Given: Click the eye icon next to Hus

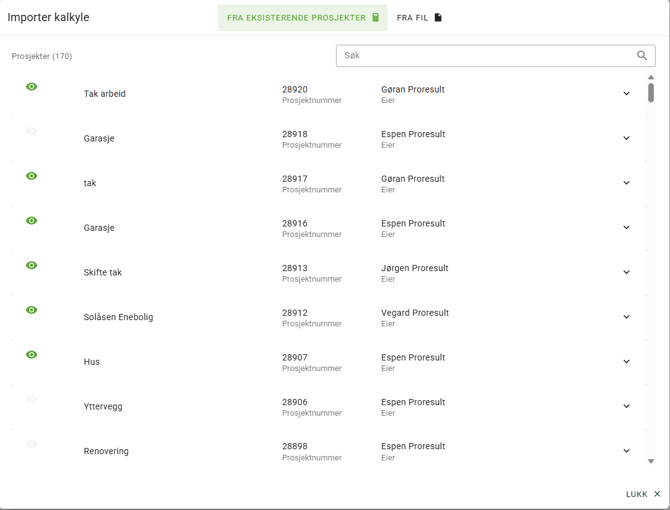Looking at the screenshot, I should 32,355.
